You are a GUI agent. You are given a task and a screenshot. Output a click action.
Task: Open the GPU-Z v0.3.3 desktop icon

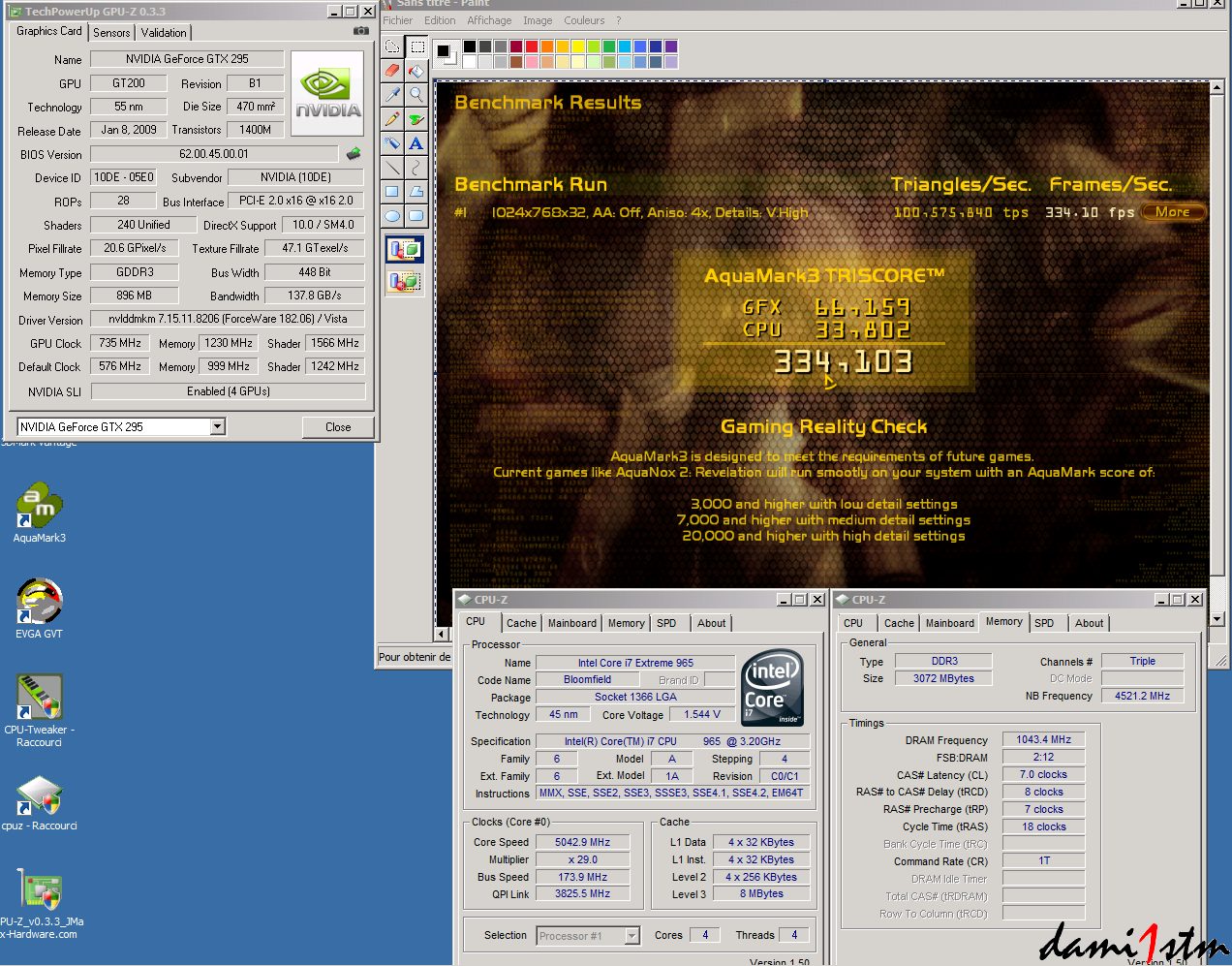39,904
